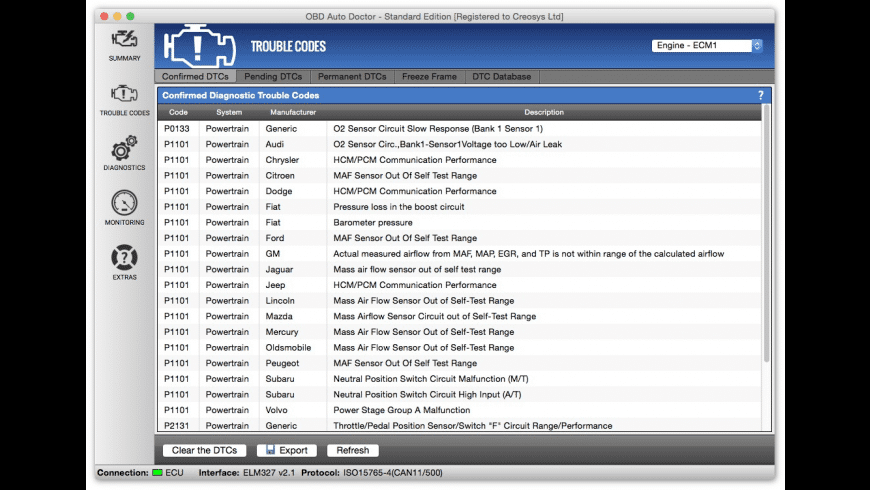Click the Refresh button
870x490 pixels.
(353, 450)
